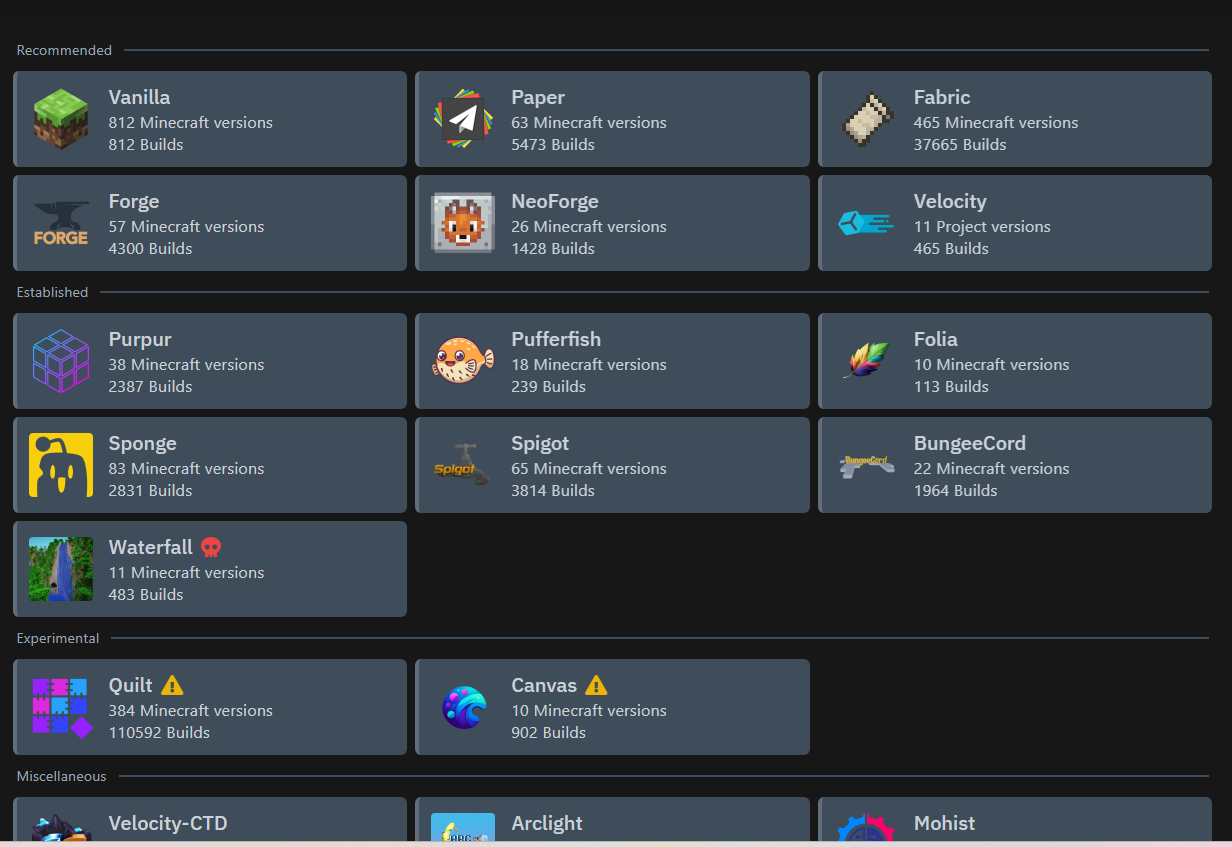Click the Spigot faucet logo icon
1232x847 pixels.
coord(463,465)
